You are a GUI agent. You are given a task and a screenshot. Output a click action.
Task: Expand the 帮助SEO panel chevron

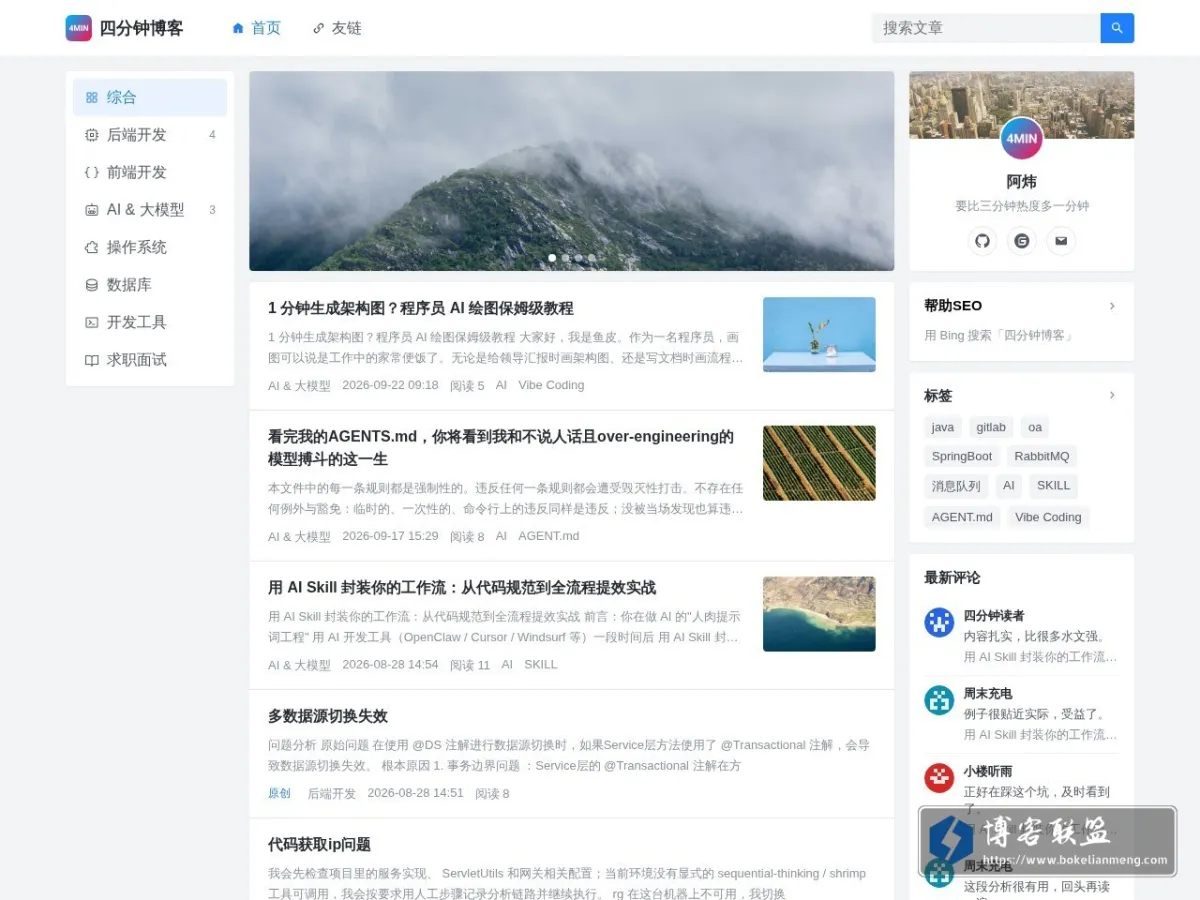coord(1112,306)
